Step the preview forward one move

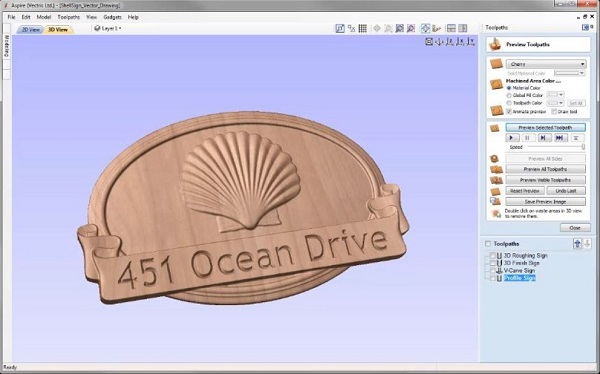coord(544,138)
